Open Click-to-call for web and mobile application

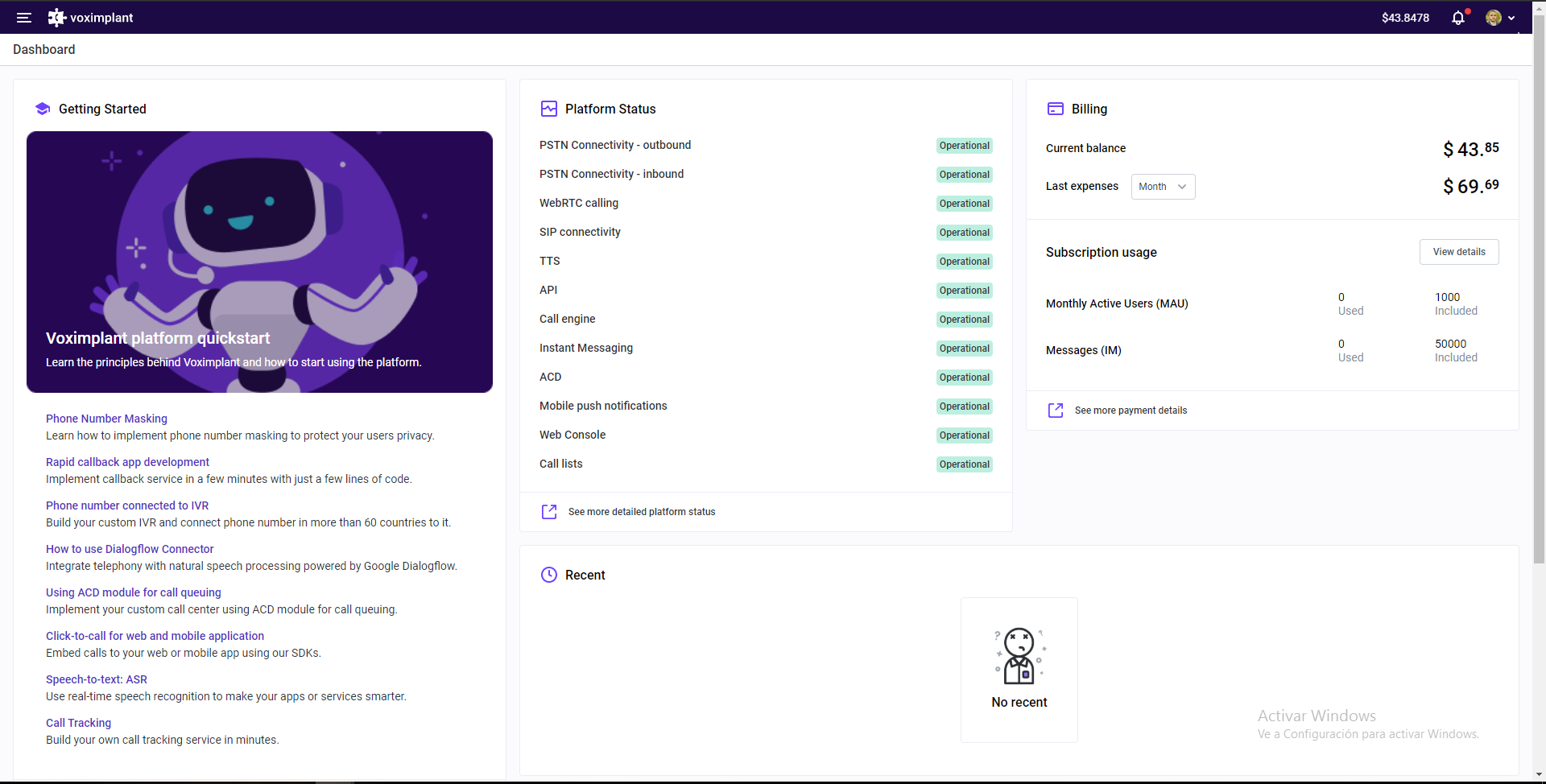[x=155, y=636]
